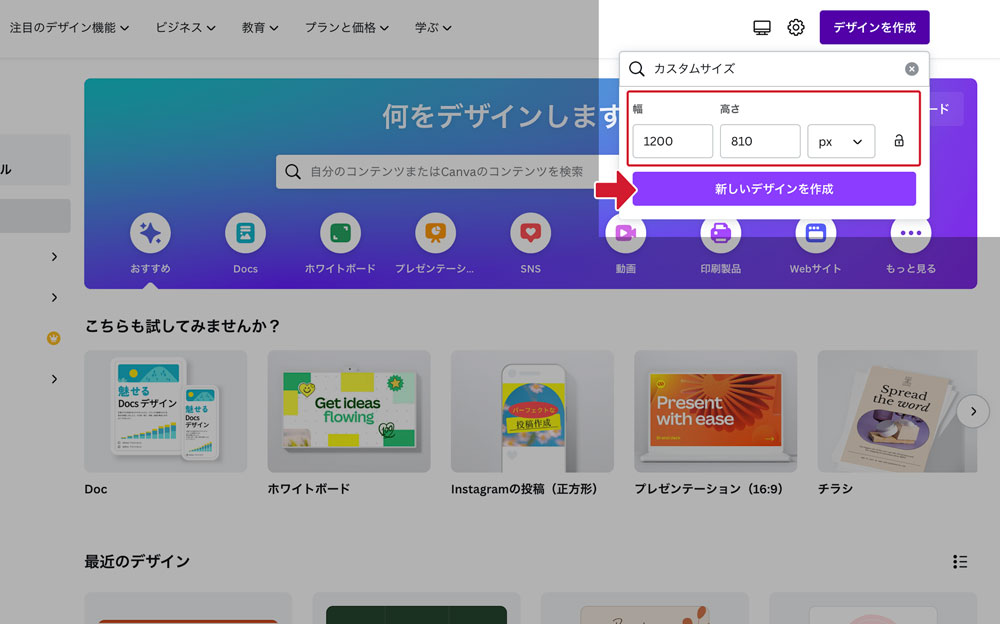The width and height of the screenshot is (1000, 624).
Task: Click the desktop app monitor icon
Action: [x=761, y=27]
